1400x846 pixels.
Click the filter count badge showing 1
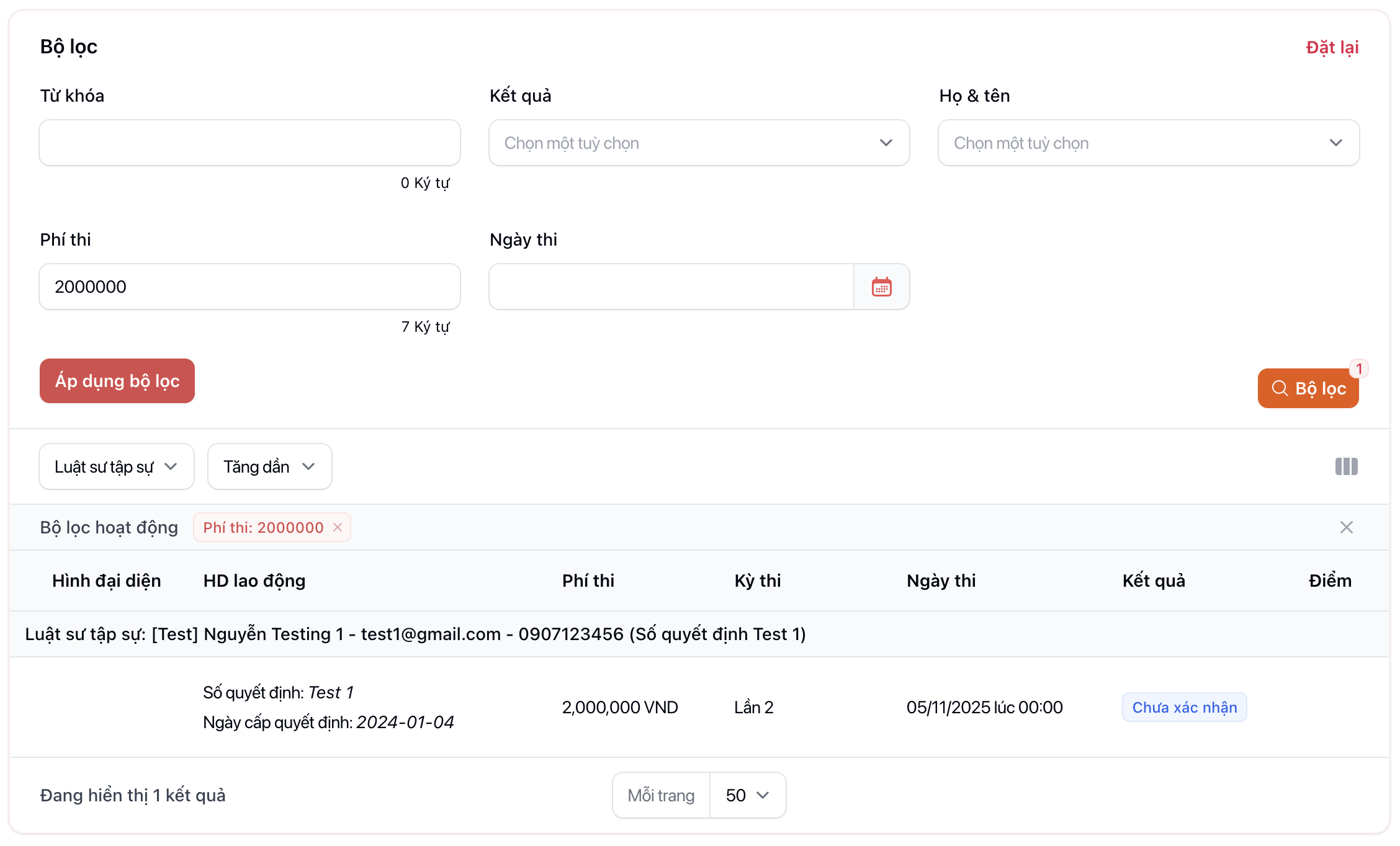1358,369
